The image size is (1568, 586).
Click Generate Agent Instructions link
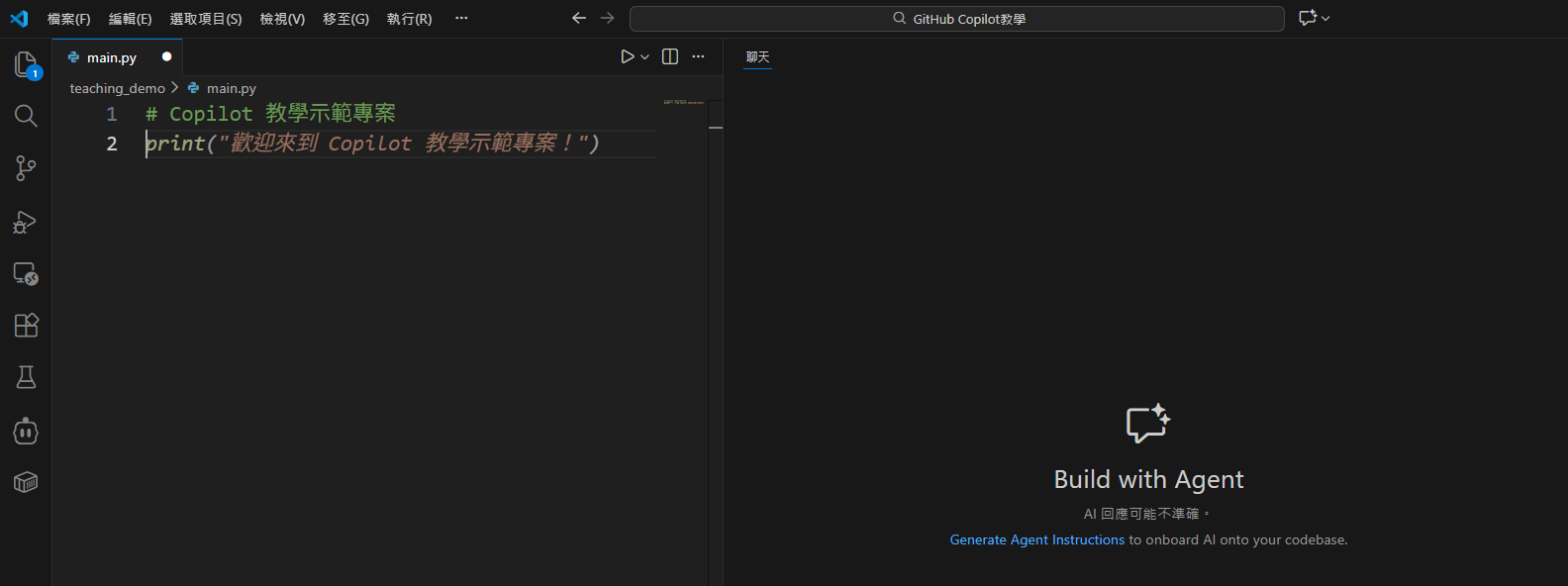[1036, 539]
